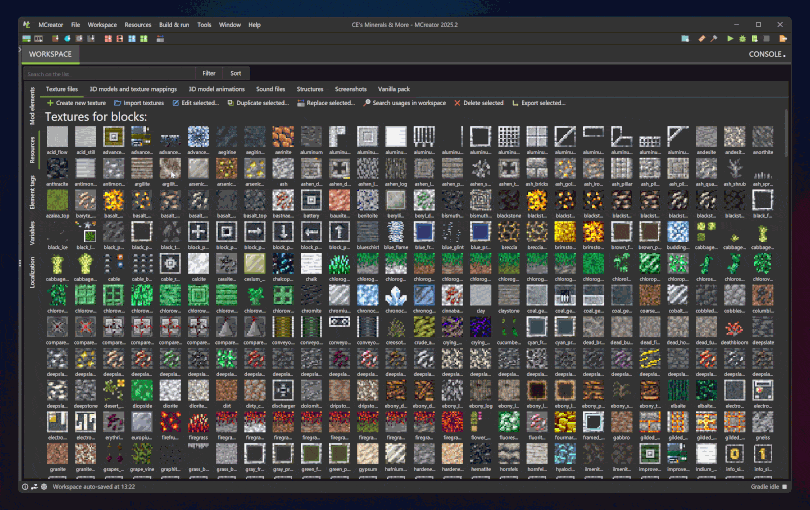Image resolution: width=810 pixels, height=510 pixels.
Task: Switch to 3D models and texture mappings tab
Action: coord(133,89)
